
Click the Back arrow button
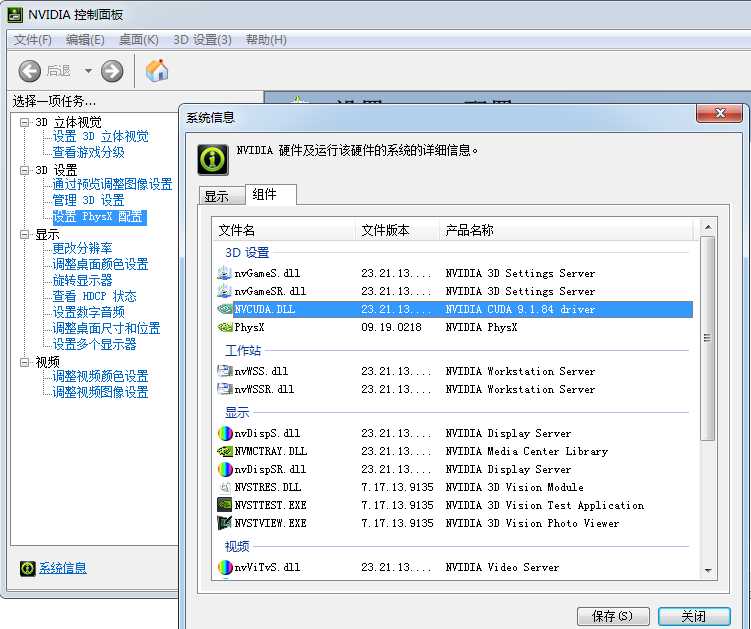(30, 71)
